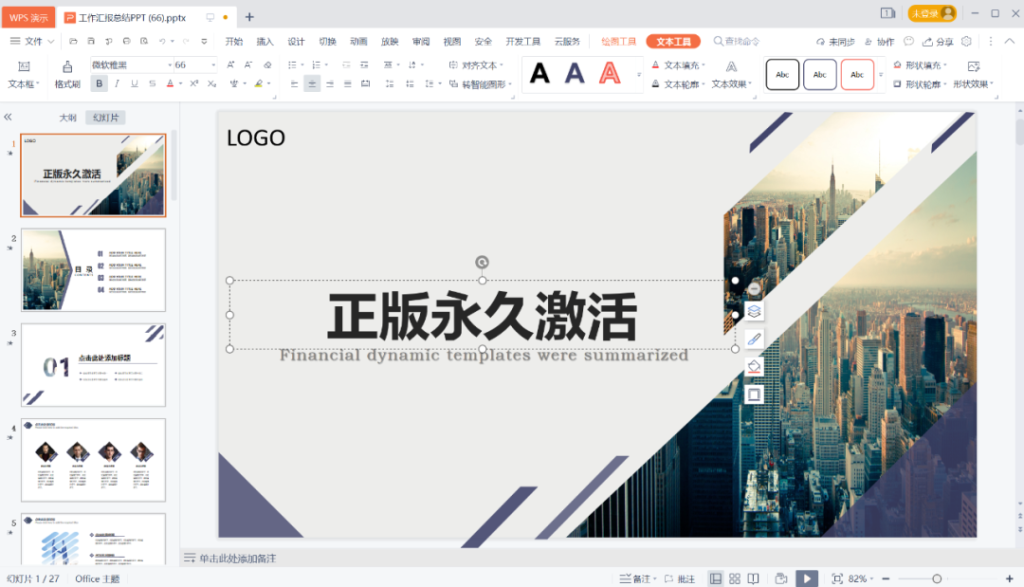The height and width of the screenshot is (587, 1024).
Task: Select the black text style preset A
Action: coord(539,73)
